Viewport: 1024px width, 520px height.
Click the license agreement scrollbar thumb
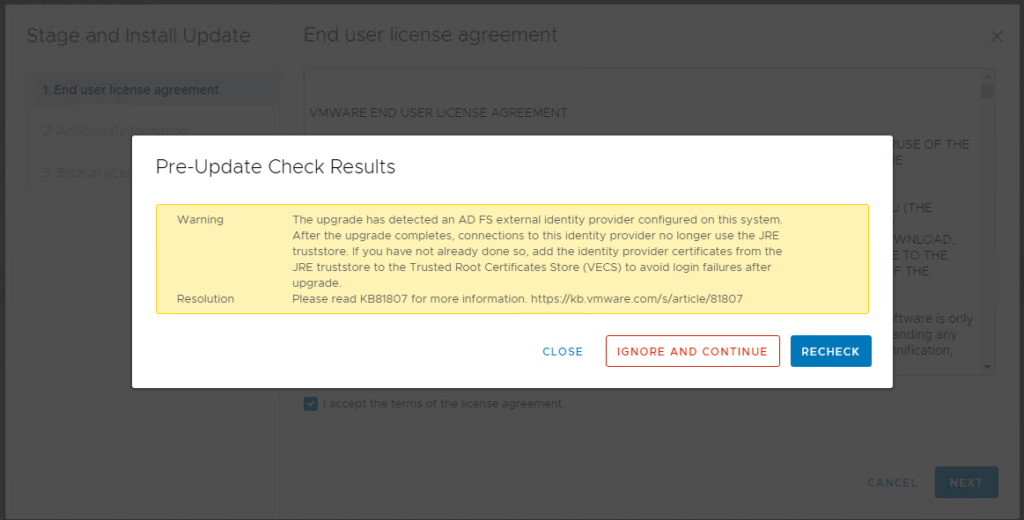tap(987, 91)
